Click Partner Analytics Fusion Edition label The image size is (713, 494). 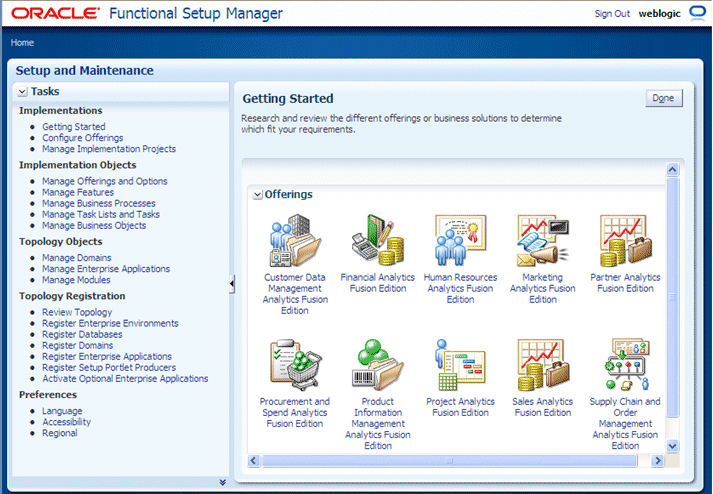[625, 283]
